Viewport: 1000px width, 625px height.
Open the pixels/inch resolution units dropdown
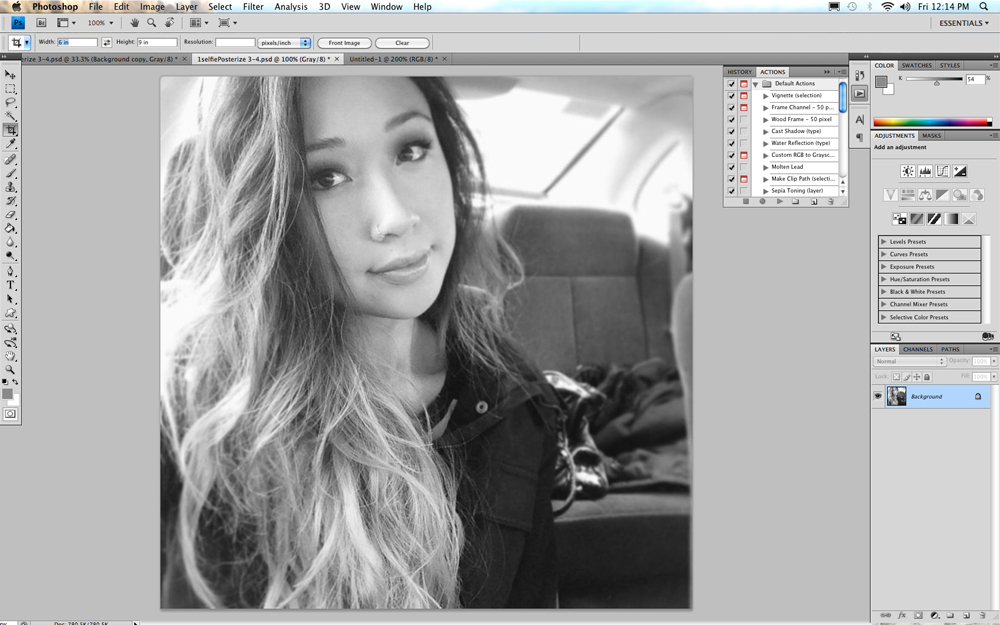(x=284, y=43)
